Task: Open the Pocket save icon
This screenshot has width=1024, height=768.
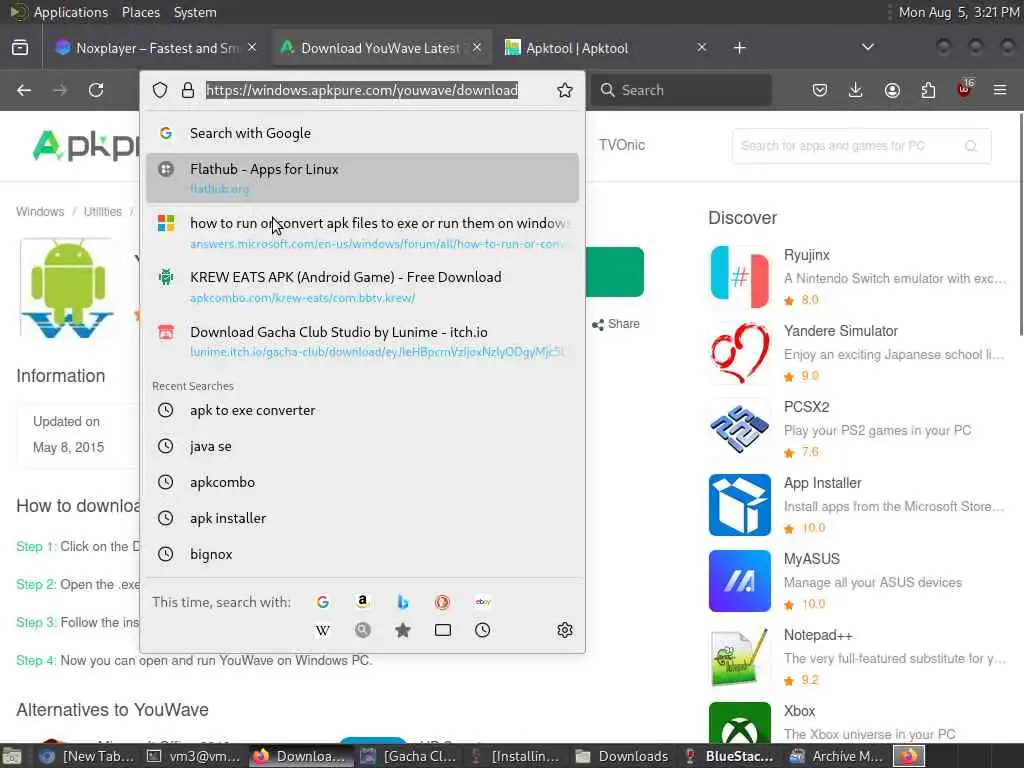Action: click(820, 90)
